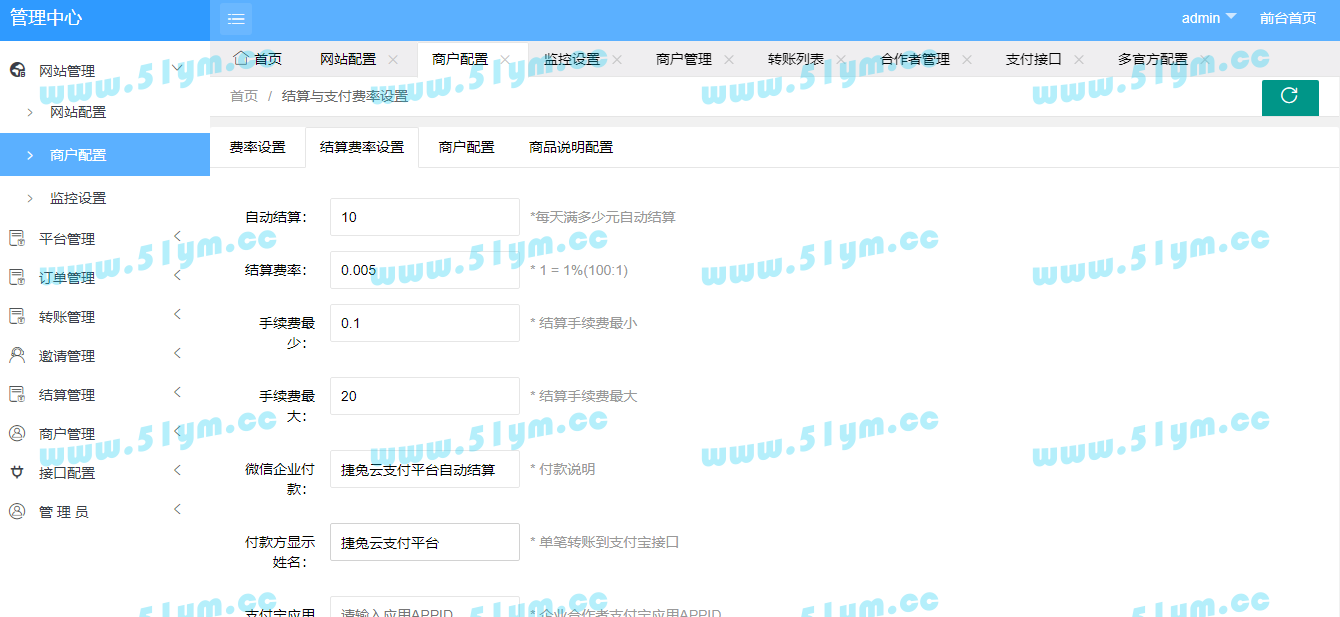Open the 前台首页 link
Screen dimensions: 1340x617
[x=1288, y=18]
